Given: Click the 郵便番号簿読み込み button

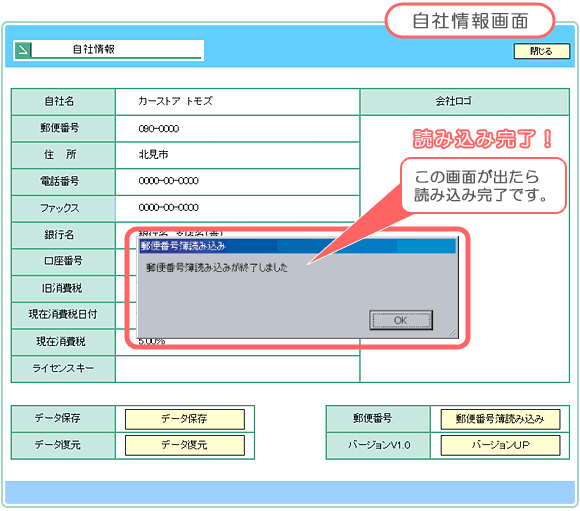Looking at the screenshot, I should [500, 419].
